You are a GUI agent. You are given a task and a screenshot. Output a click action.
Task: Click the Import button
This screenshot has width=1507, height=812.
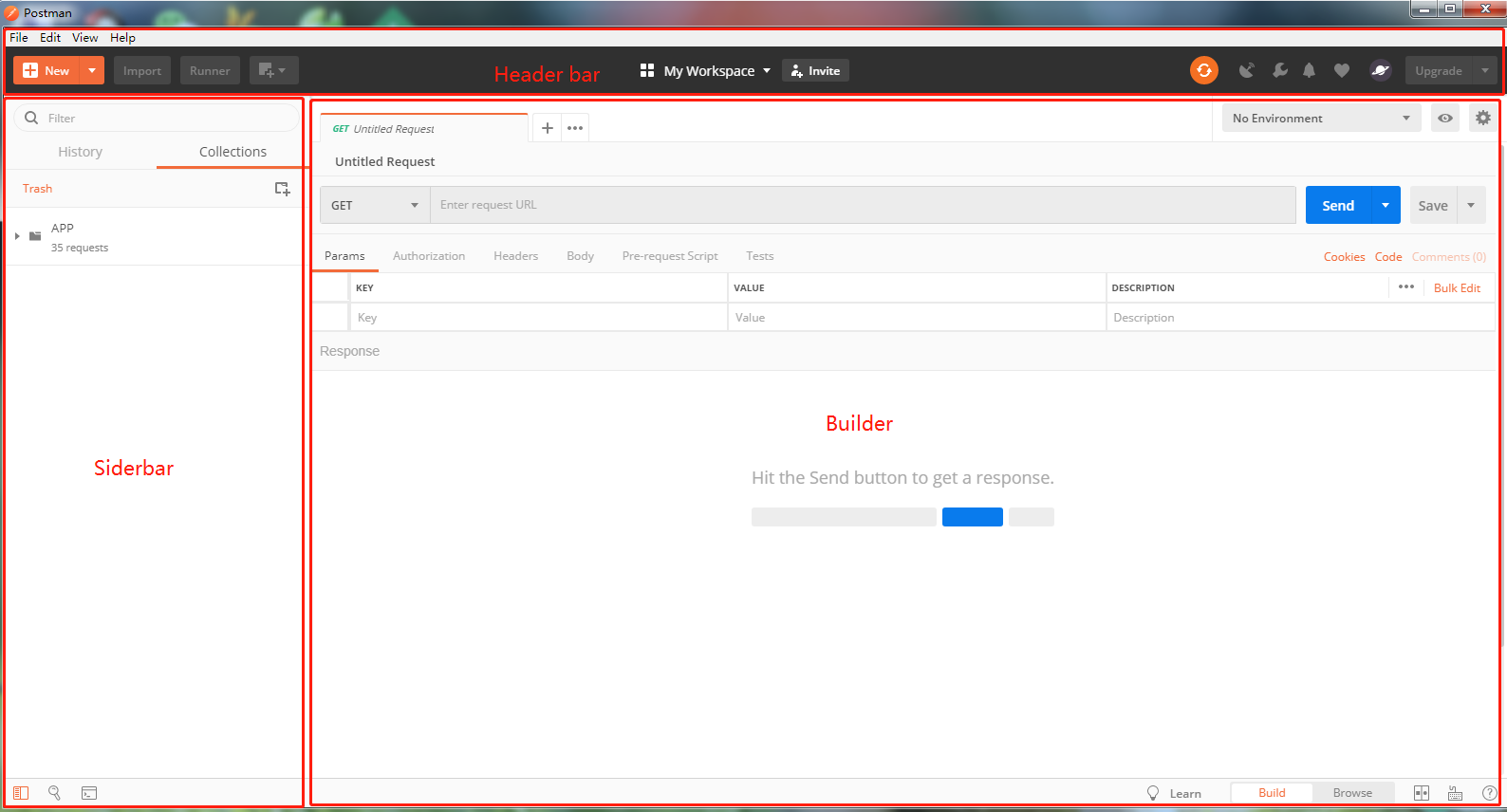142,70
